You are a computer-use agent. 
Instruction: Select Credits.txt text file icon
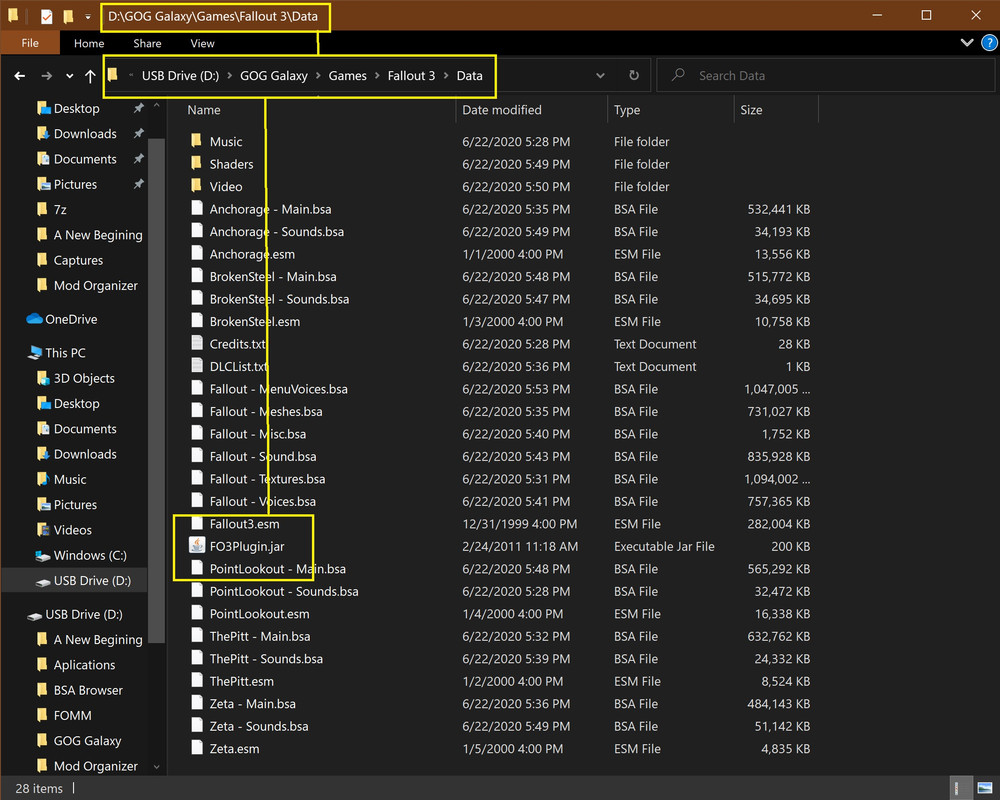[197, 343]
